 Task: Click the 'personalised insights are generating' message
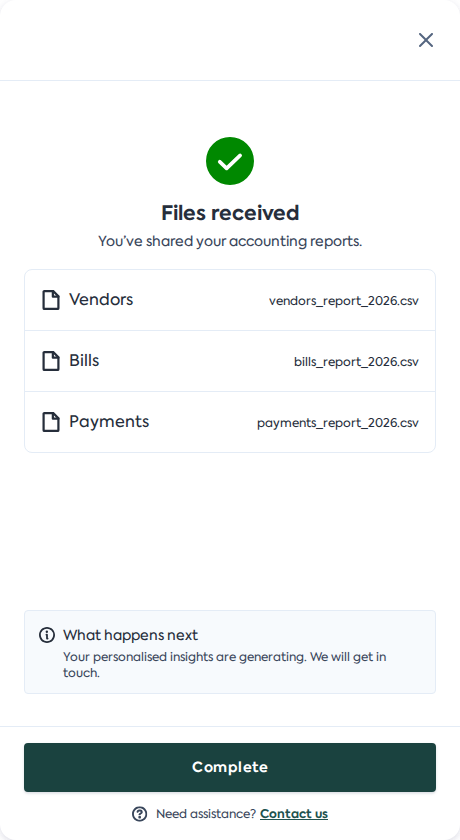click(225, 664)
